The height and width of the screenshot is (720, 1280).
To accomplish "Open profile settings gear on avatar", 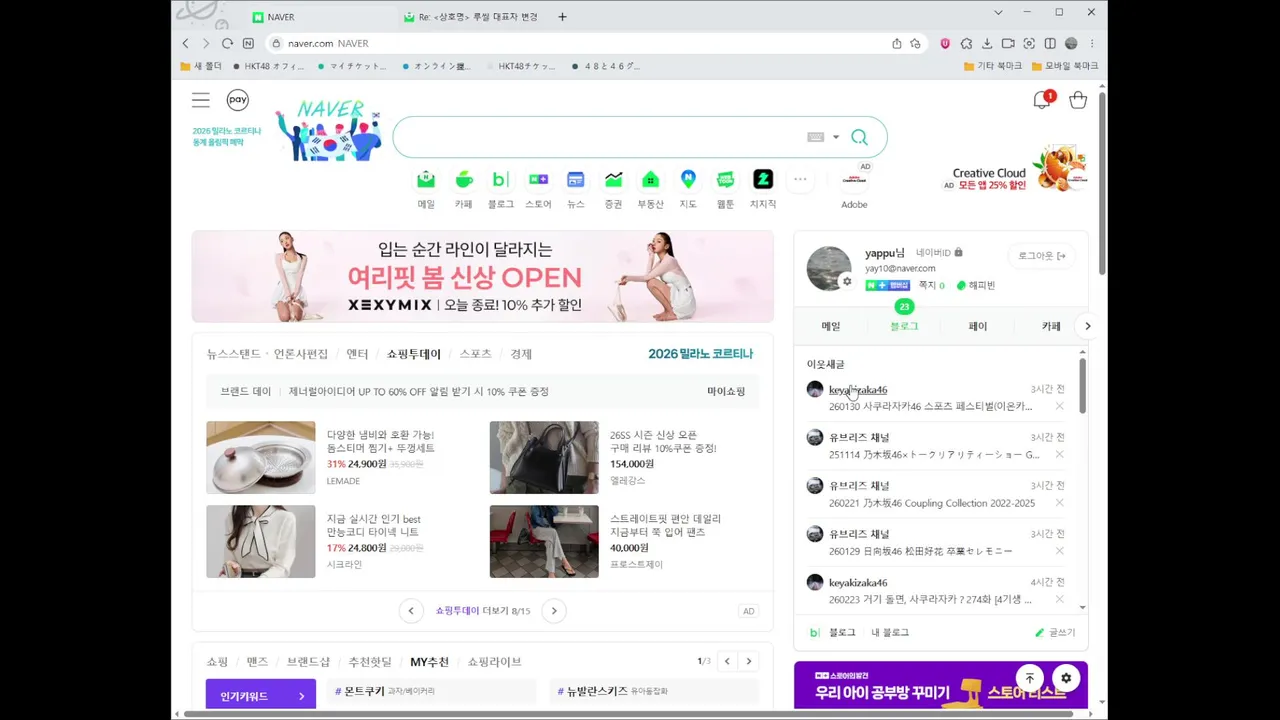I will [x=847, y=282].
